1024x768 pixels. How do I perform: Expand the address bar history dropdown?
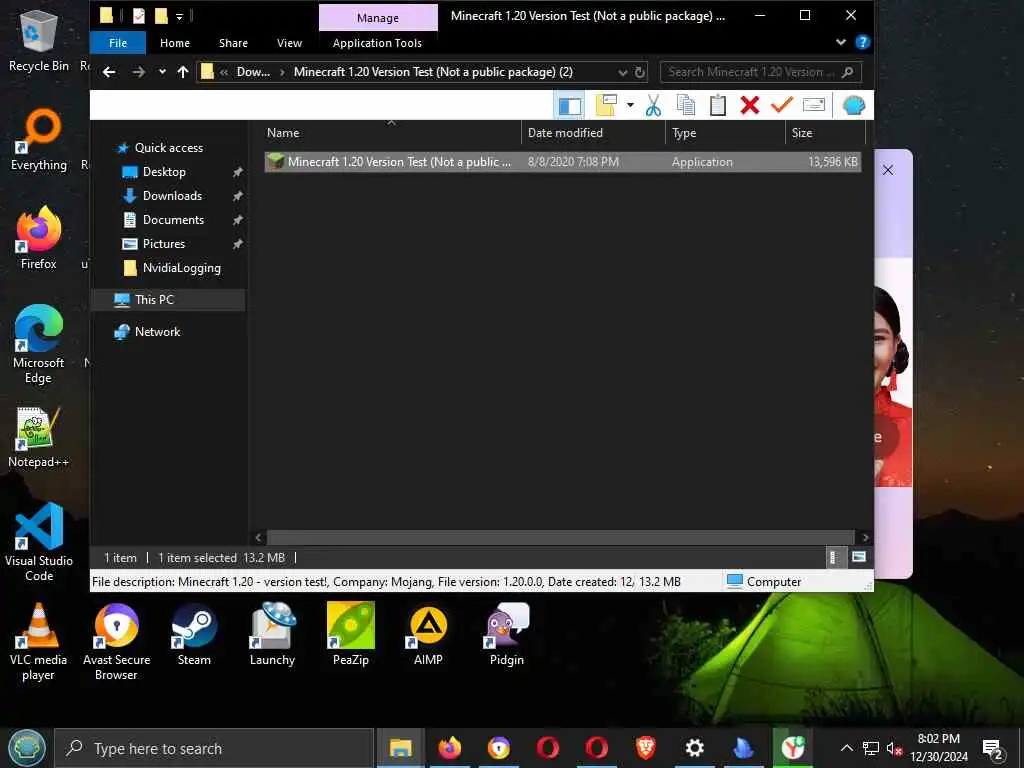click(623, 72)
